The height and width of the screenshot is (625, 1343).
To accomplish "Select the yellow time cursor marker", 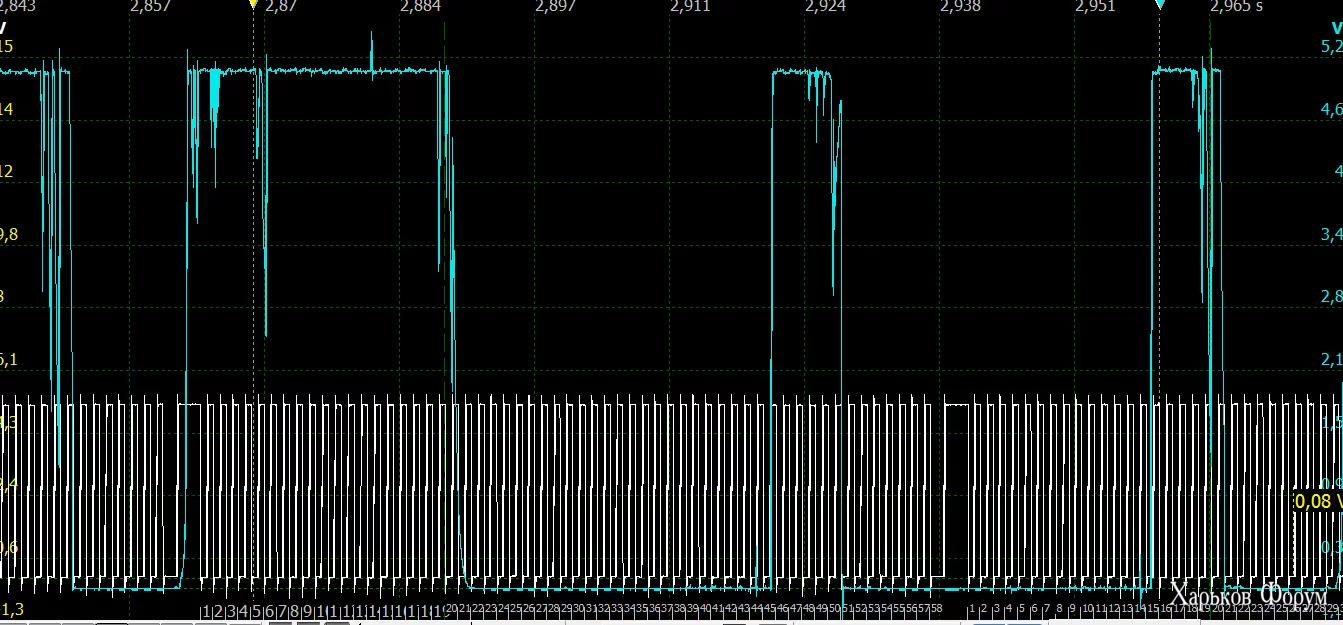I will [x=253, y=5].
